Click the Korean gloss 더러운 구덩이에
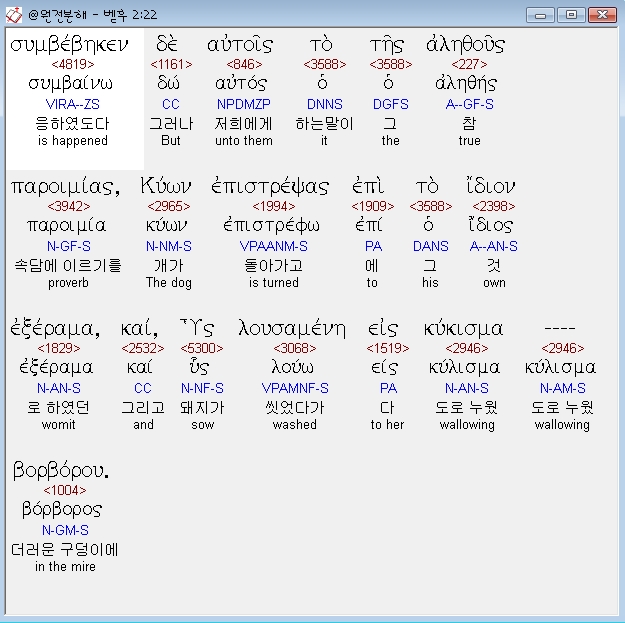The image size is (625, 623). [65, 550]
